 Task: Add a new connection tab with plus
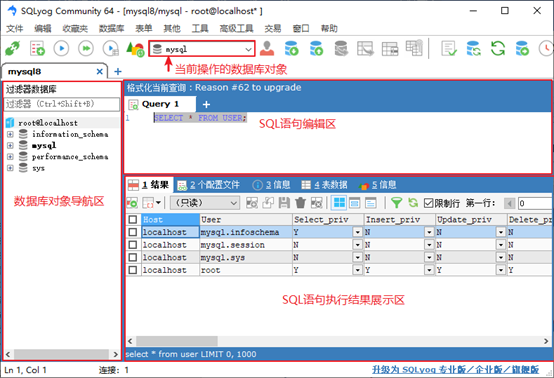(118, 72)
